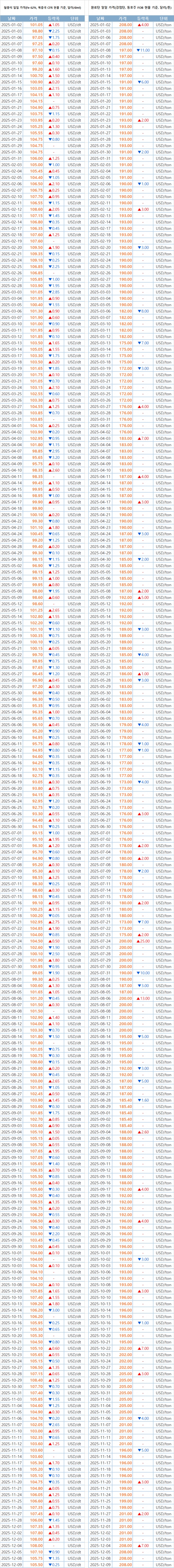
Task: Click down arrow beside 8.00 on coal 2025-03-06
Action: click(x=140, y=310)
